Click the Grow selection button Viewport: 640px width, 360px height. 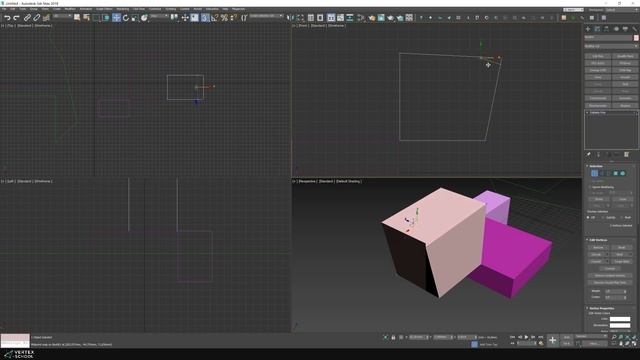622,199
